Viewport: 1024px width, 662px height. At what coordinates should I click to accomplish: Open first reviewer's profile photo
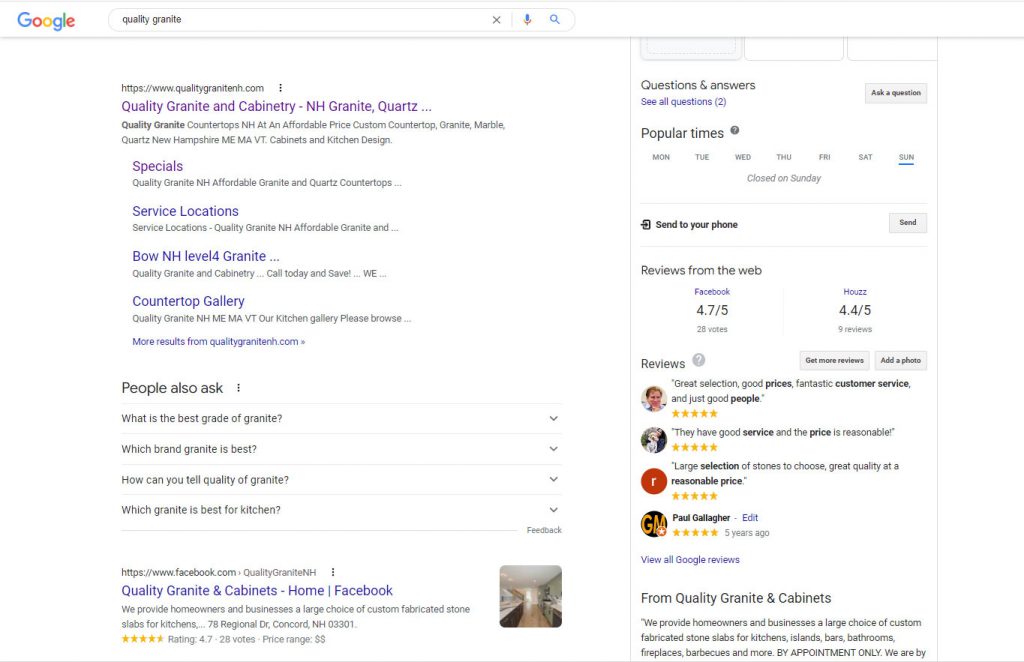[x=654, y=398]
